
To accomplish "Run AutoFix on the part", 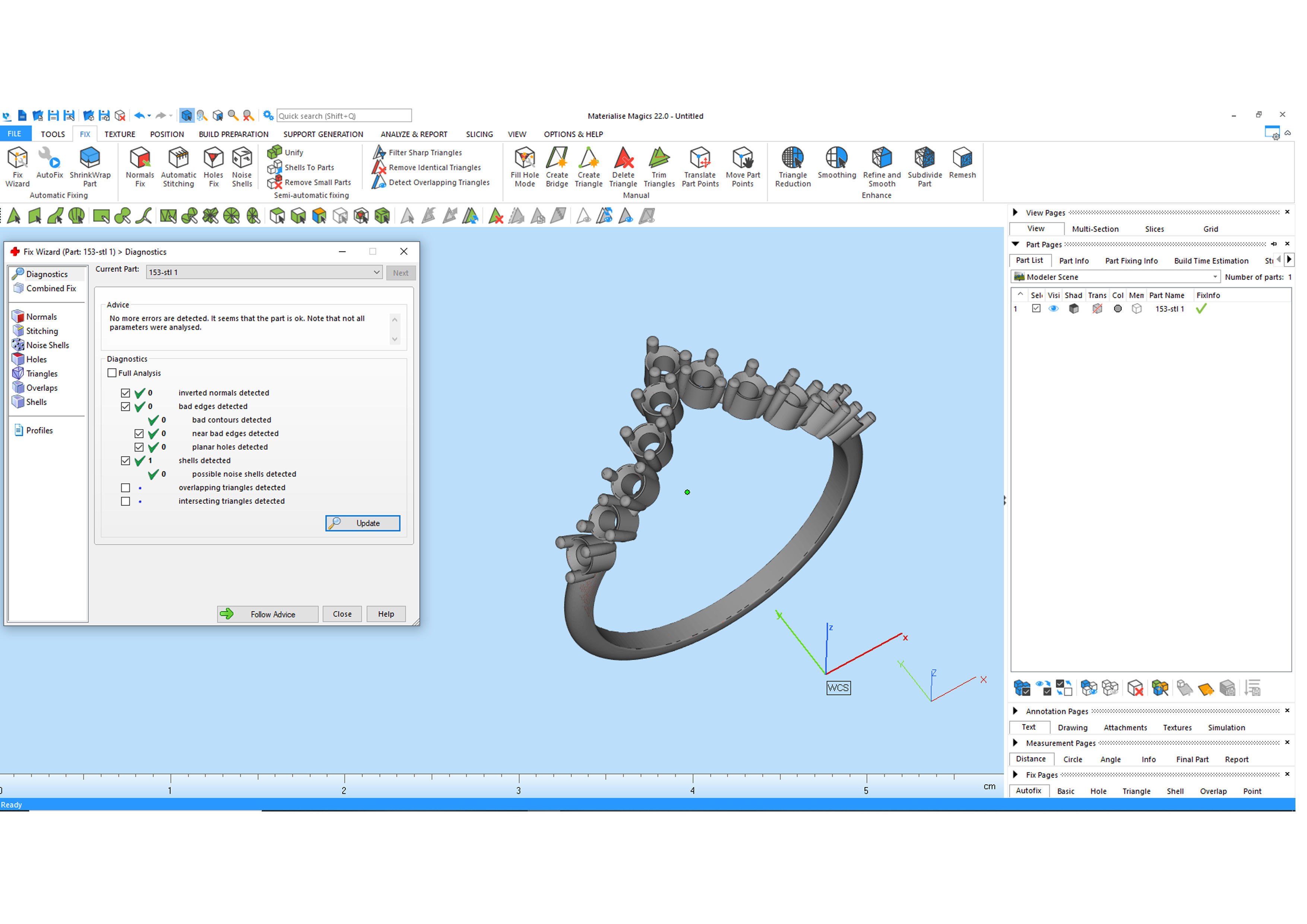I will [50, 164].
